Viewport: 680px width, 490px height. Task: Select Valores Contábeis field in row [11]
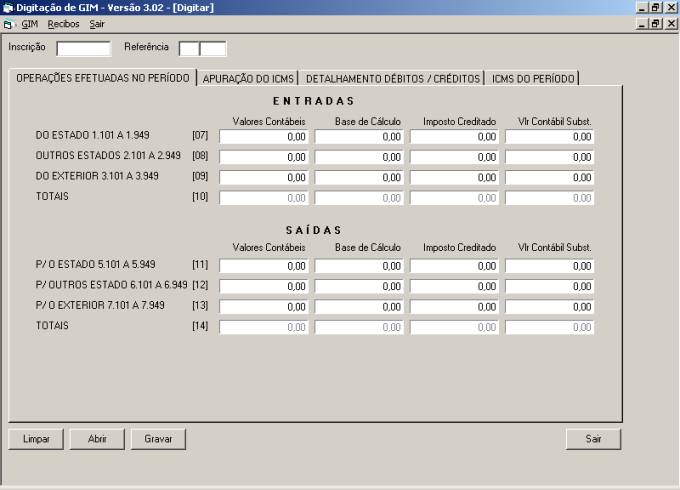tap(264, 266)
